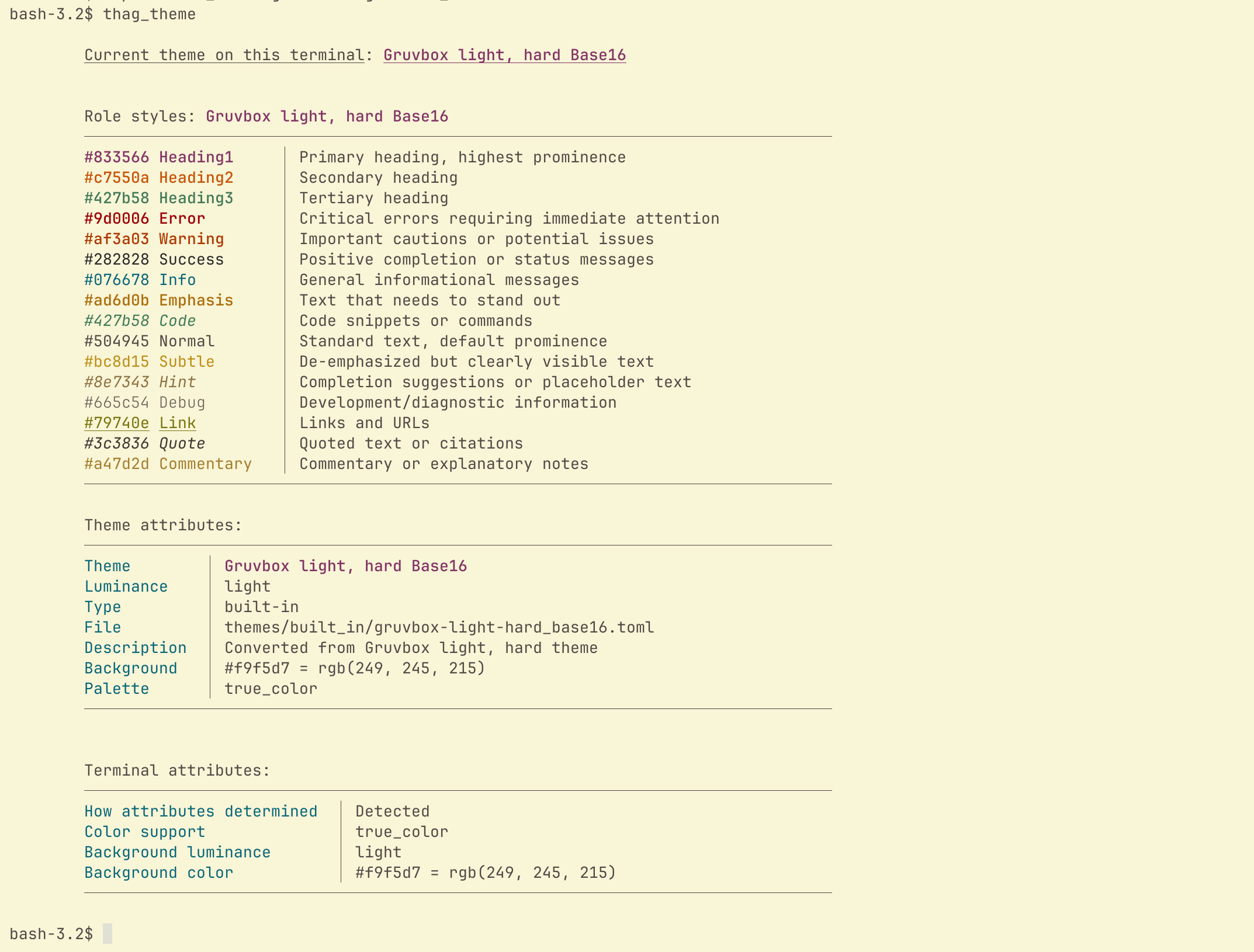Click the #af3a03 Warning role label

point(154,239)
